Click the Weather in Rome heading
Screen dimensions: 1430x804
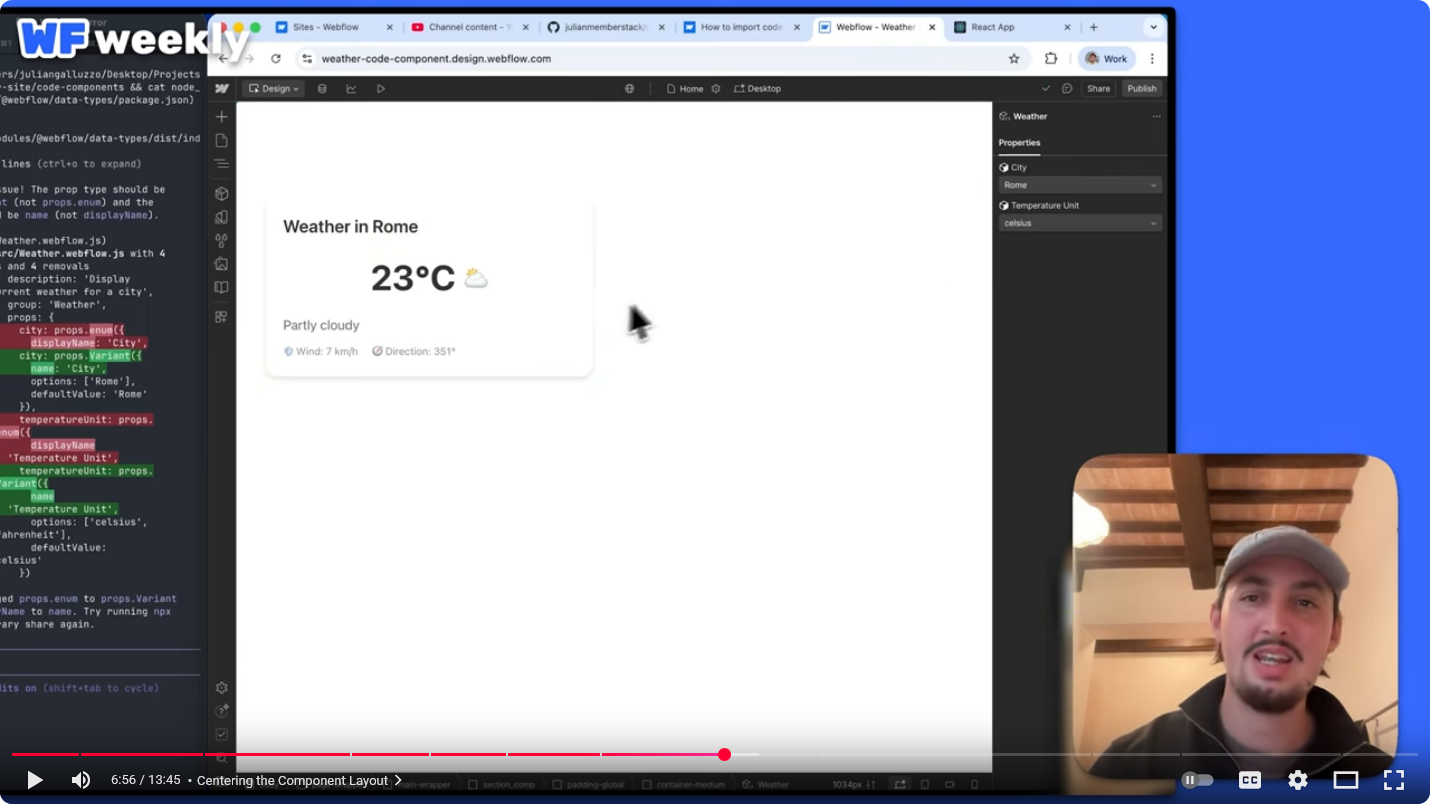click(x=351, y=227)
